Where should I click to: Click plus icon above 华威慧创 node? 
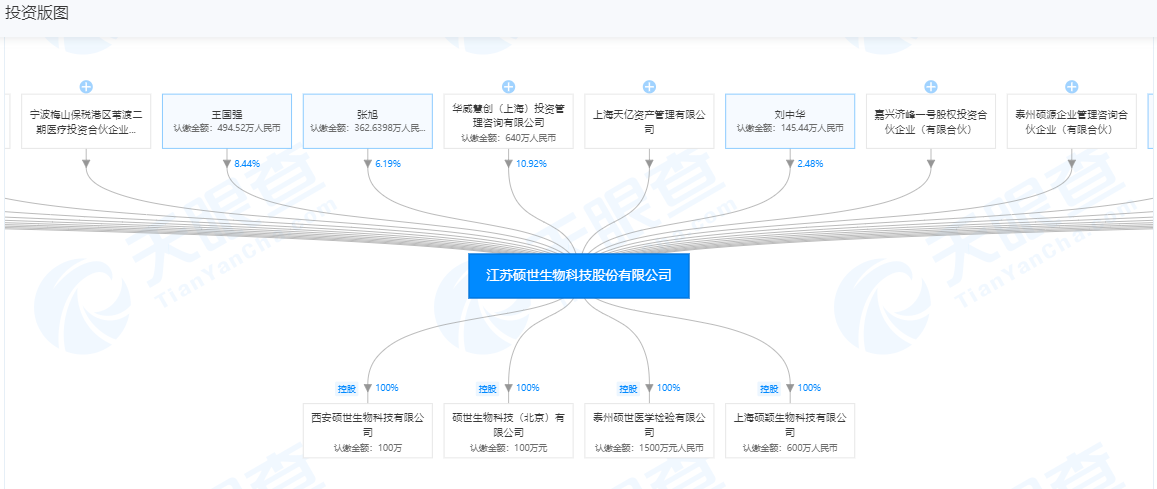pyautogui.click(x=508, y=87)
